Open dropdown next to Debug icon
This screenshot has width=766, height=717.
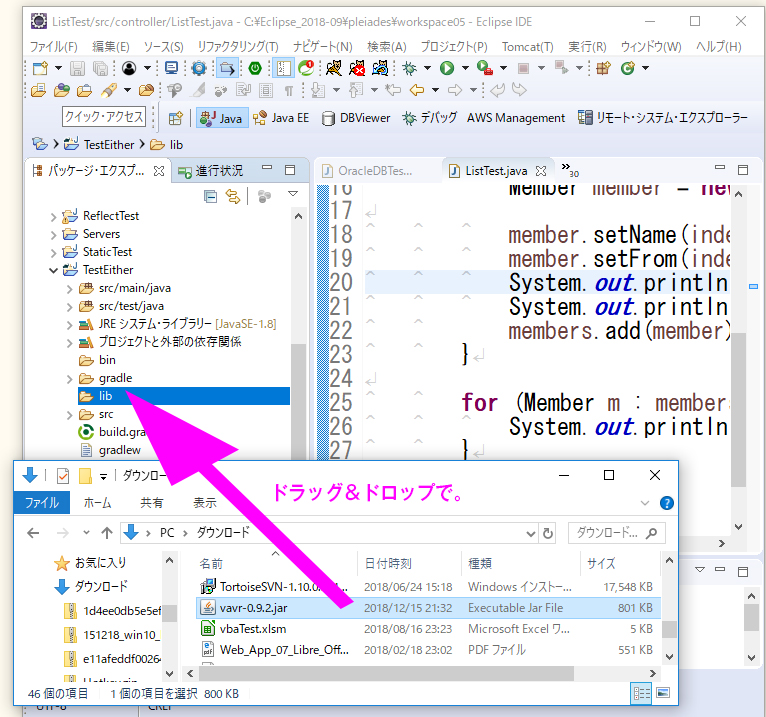[427, 68]
